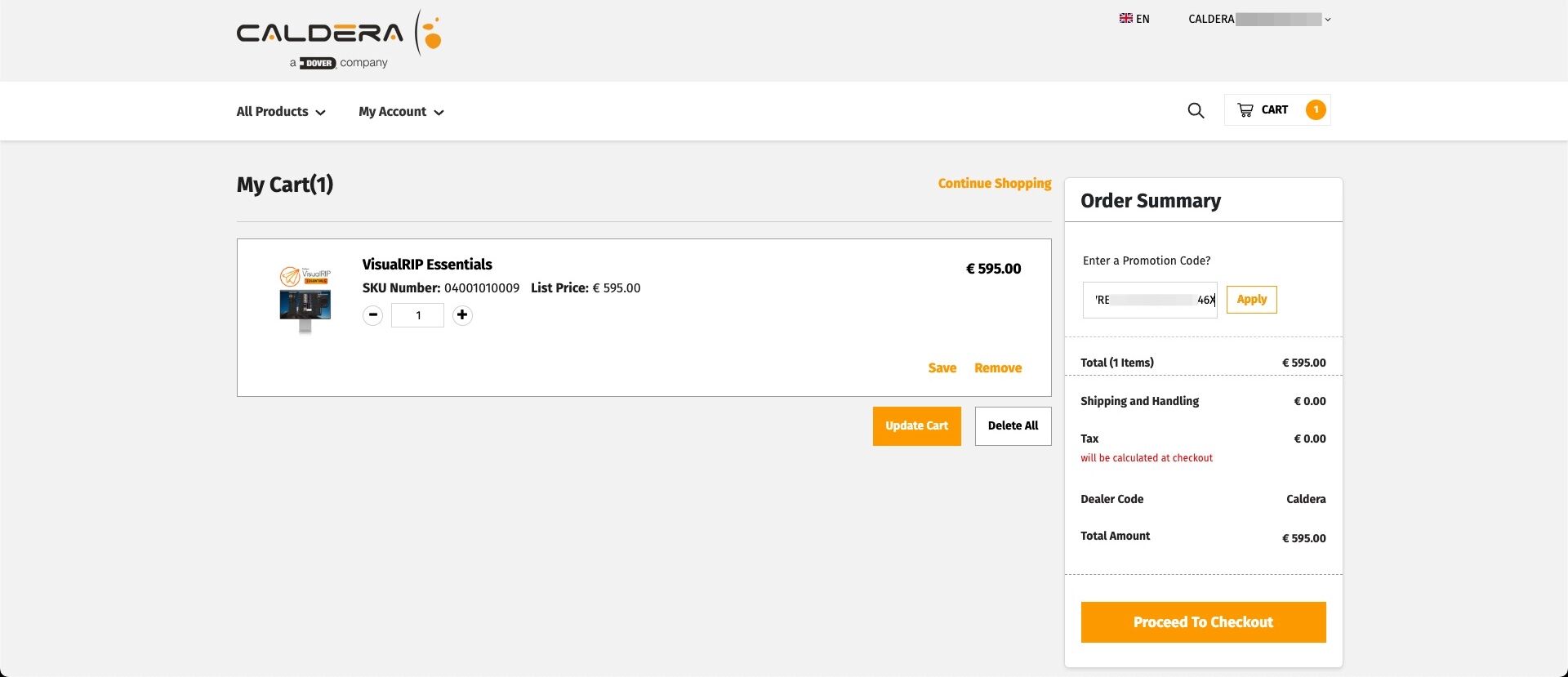Screen dimensions: 1568x677
Task: Open the Caldera user account dropdown
Action: (x=1259, y=19)
